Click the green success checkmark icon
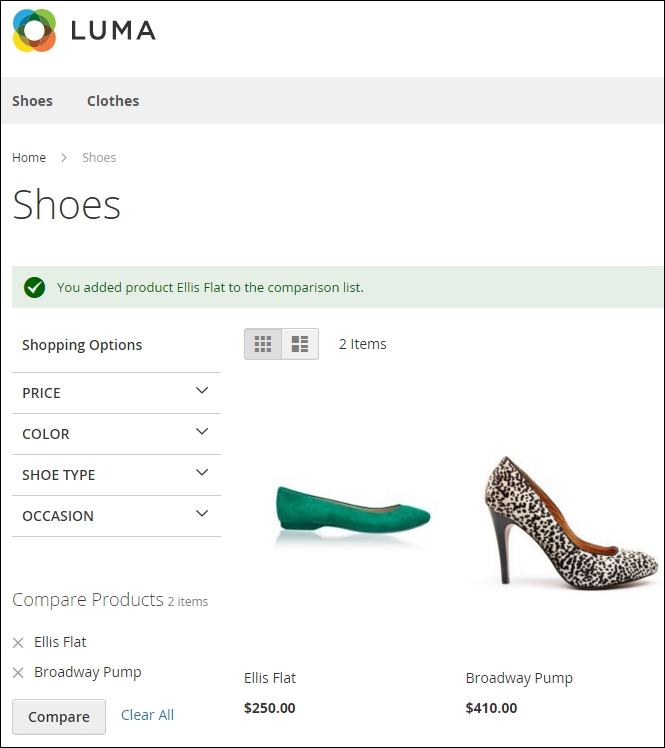The width and height of the screenshot is (665, 748). point(34,288)
